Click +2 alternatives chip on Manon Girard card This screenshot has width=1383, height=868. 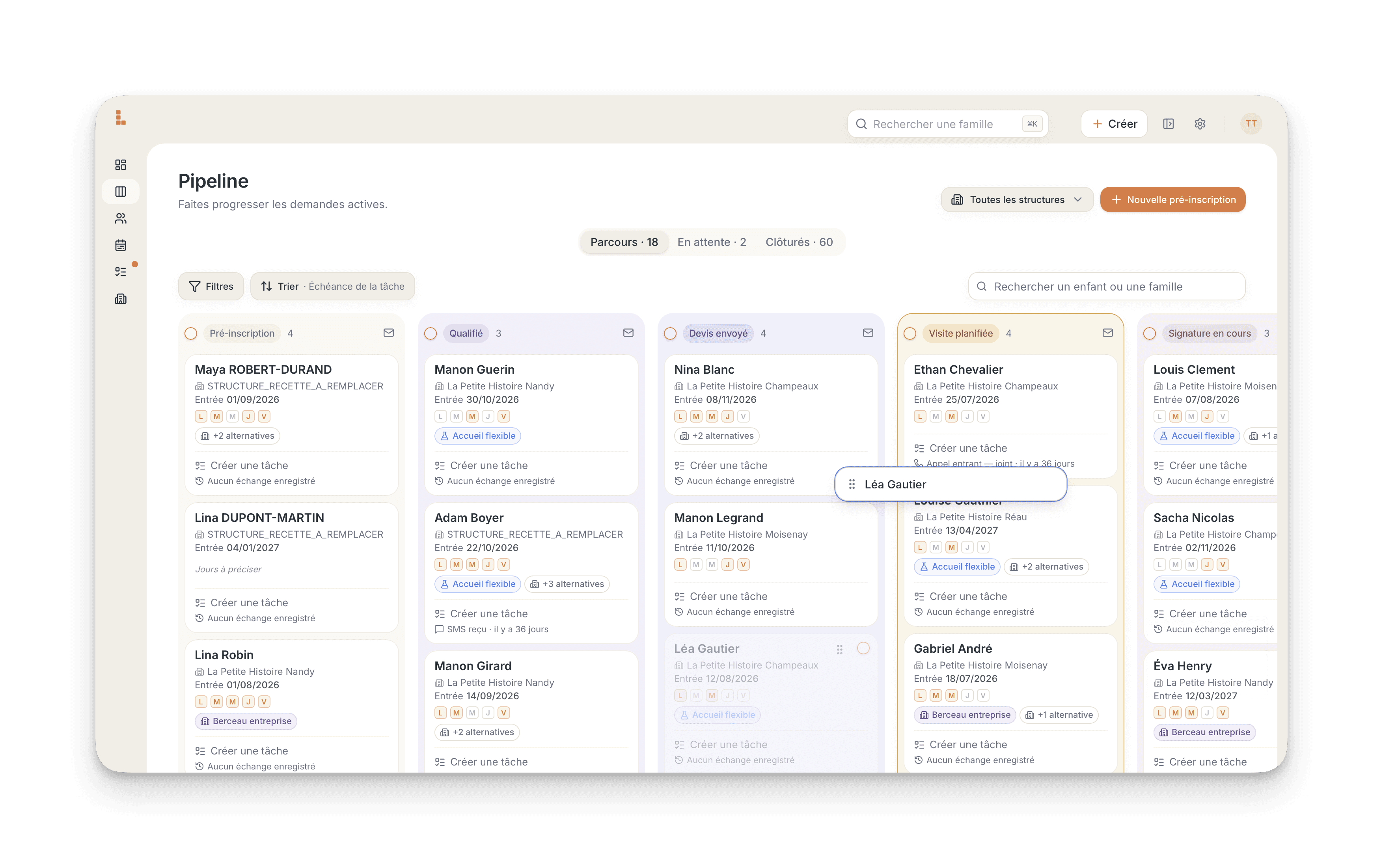pyautogui.click(x=477, y=732)
